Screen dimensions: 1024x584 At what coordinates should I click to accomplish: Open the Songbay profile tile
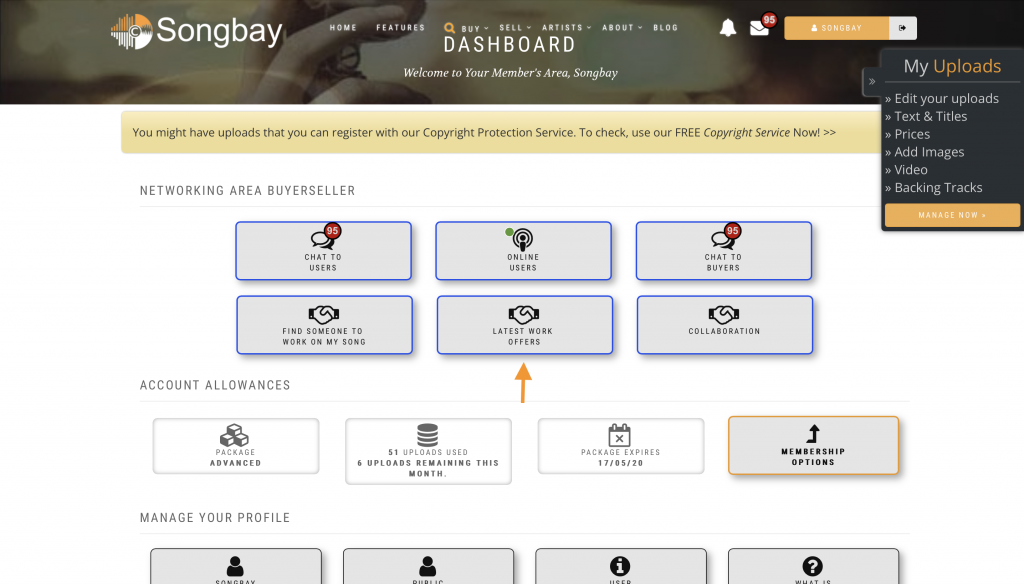click(236, 566)
